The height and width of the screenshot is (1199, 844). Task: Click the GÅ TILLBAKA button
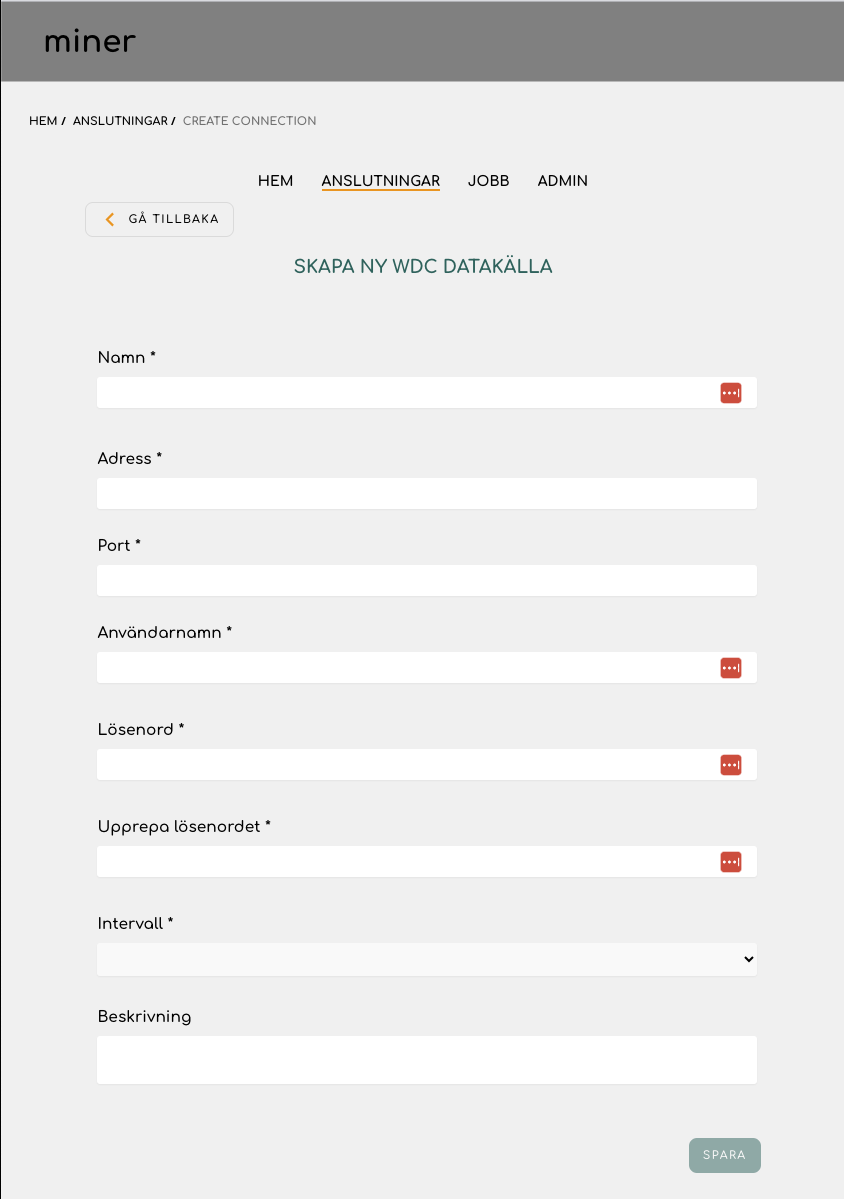coord(159,219)
